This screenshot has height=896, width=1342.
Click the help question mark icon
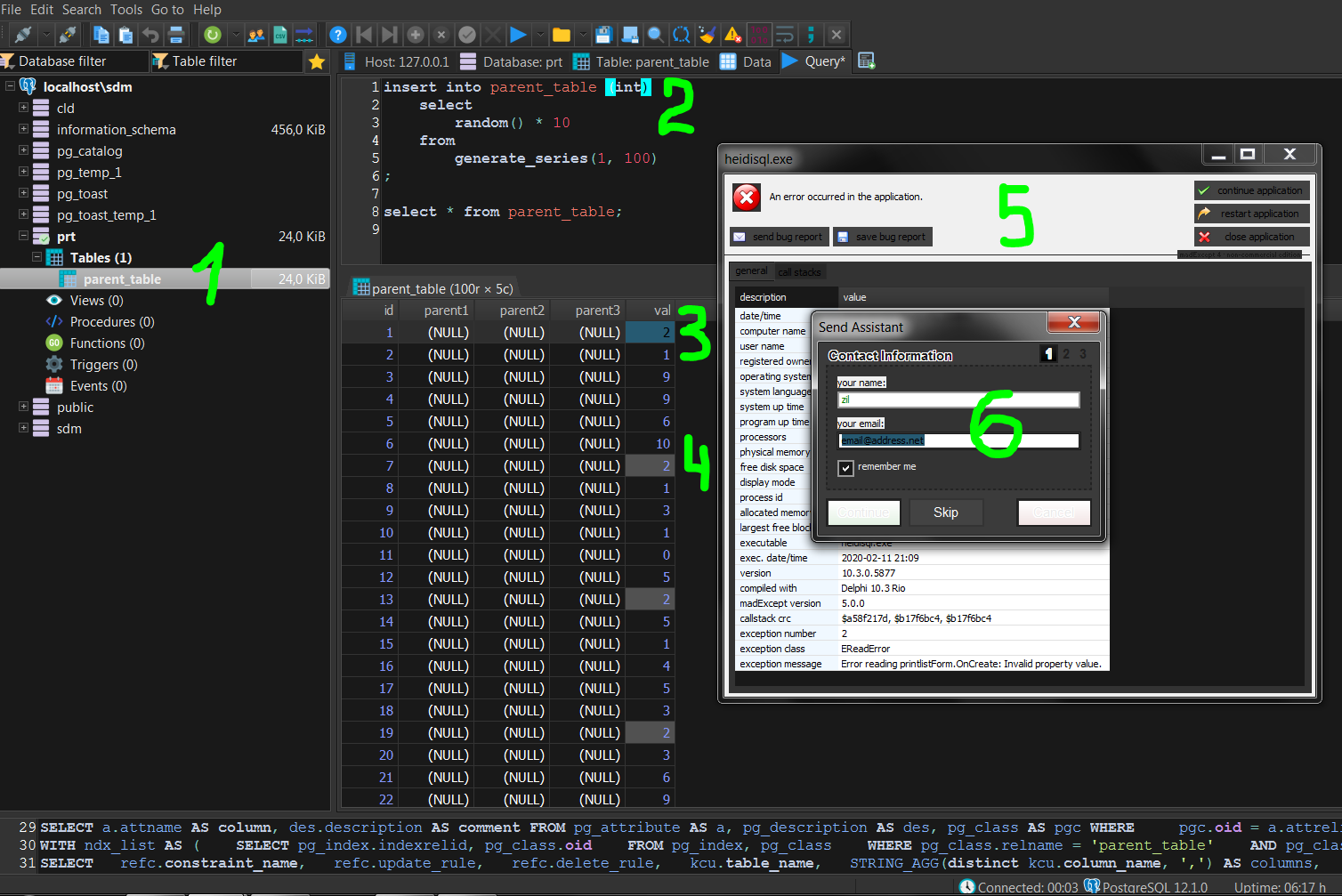click(338, 35)
